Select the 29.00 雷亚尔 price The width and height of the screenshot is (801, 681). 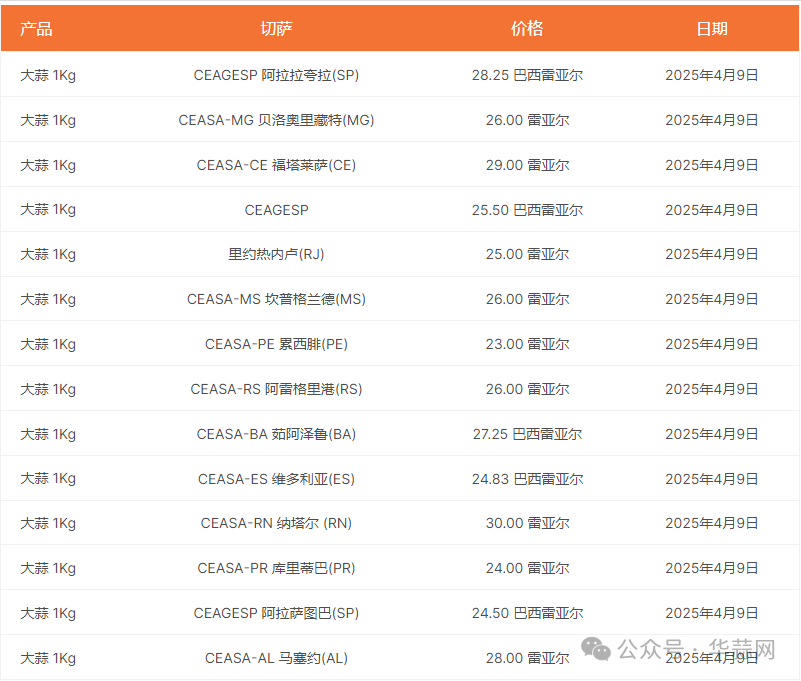(527, 165)
